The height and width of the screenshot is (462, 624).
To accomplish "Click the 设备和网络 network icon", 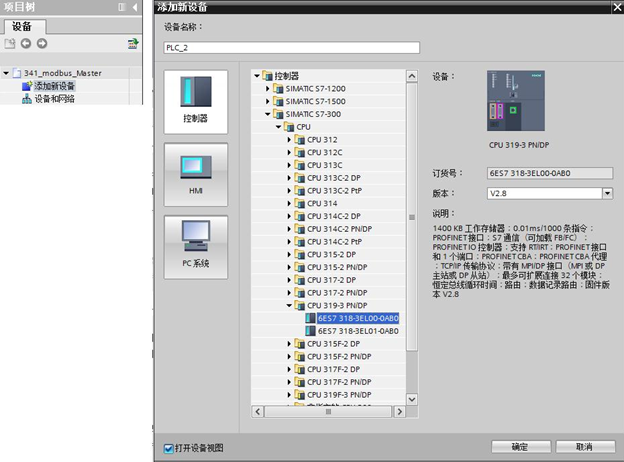I will tap(27, 99).
